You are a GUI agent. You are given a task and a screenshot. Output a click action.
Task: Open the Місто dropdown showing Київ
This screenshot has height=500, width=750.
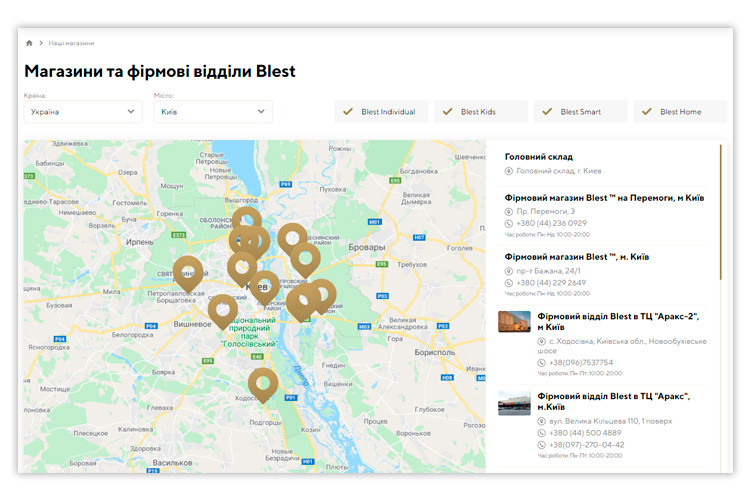point(213,111)
